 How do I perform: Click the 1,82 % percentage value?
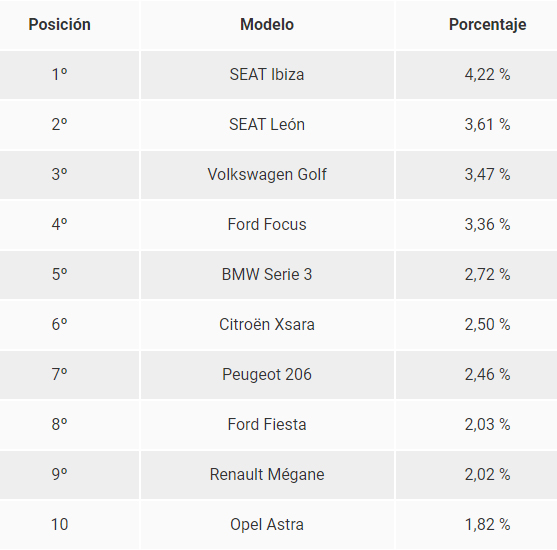coord(487,525)
